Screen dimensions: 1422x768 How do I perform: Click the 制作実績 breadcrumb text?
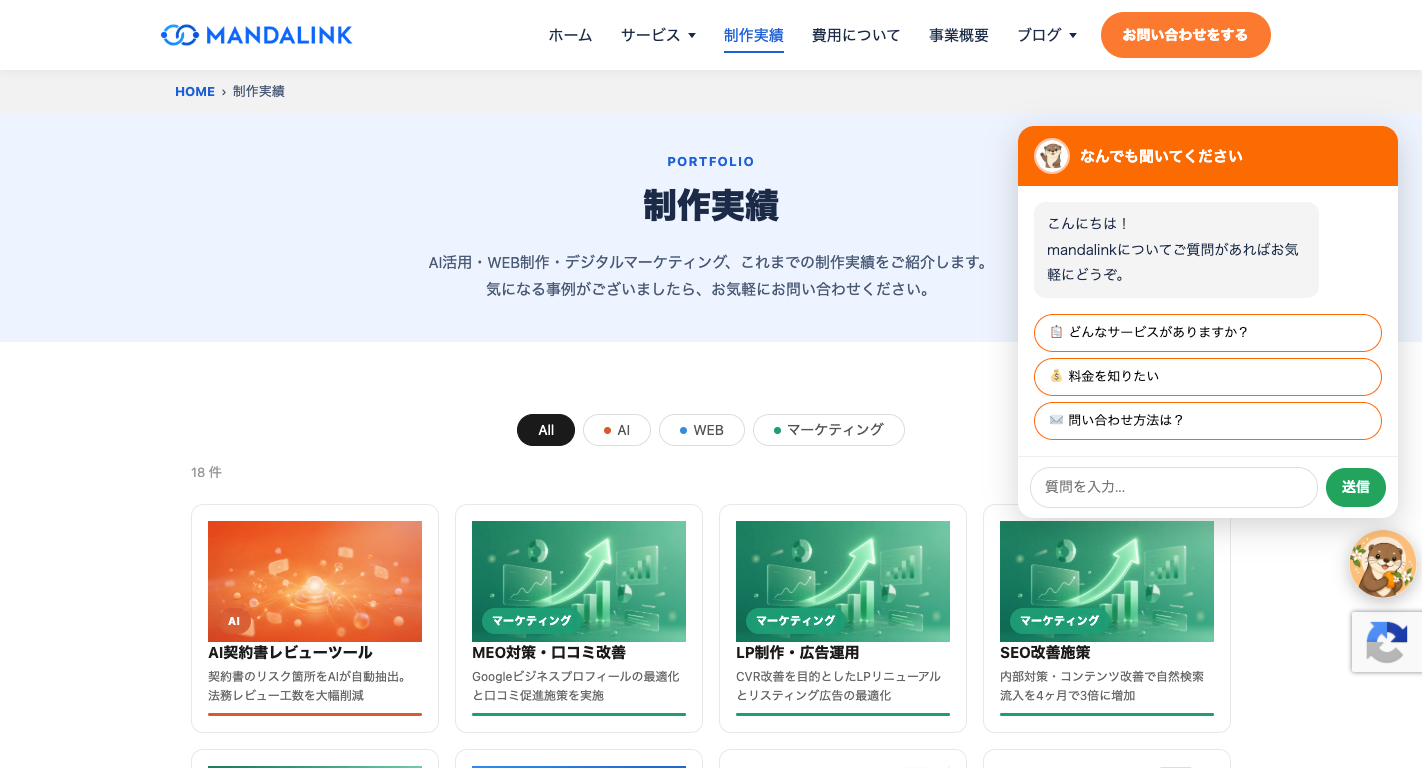[259, 91]
